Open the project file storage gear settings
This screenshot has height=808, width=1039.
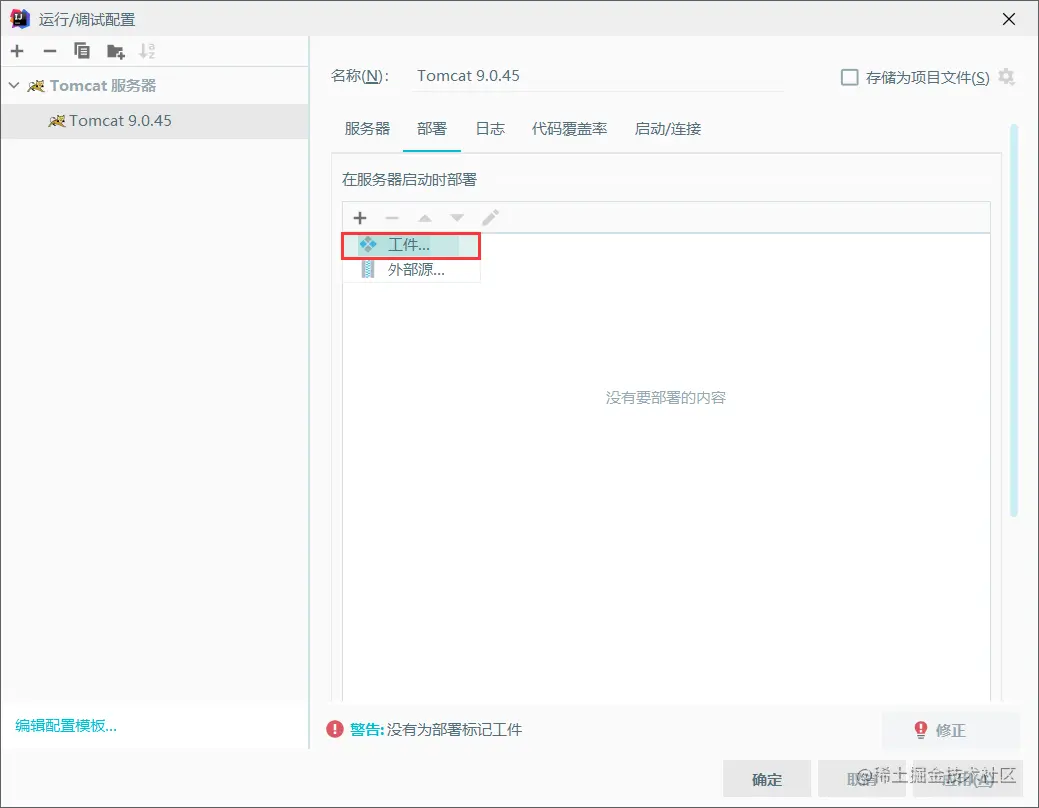coord(1007,77)
